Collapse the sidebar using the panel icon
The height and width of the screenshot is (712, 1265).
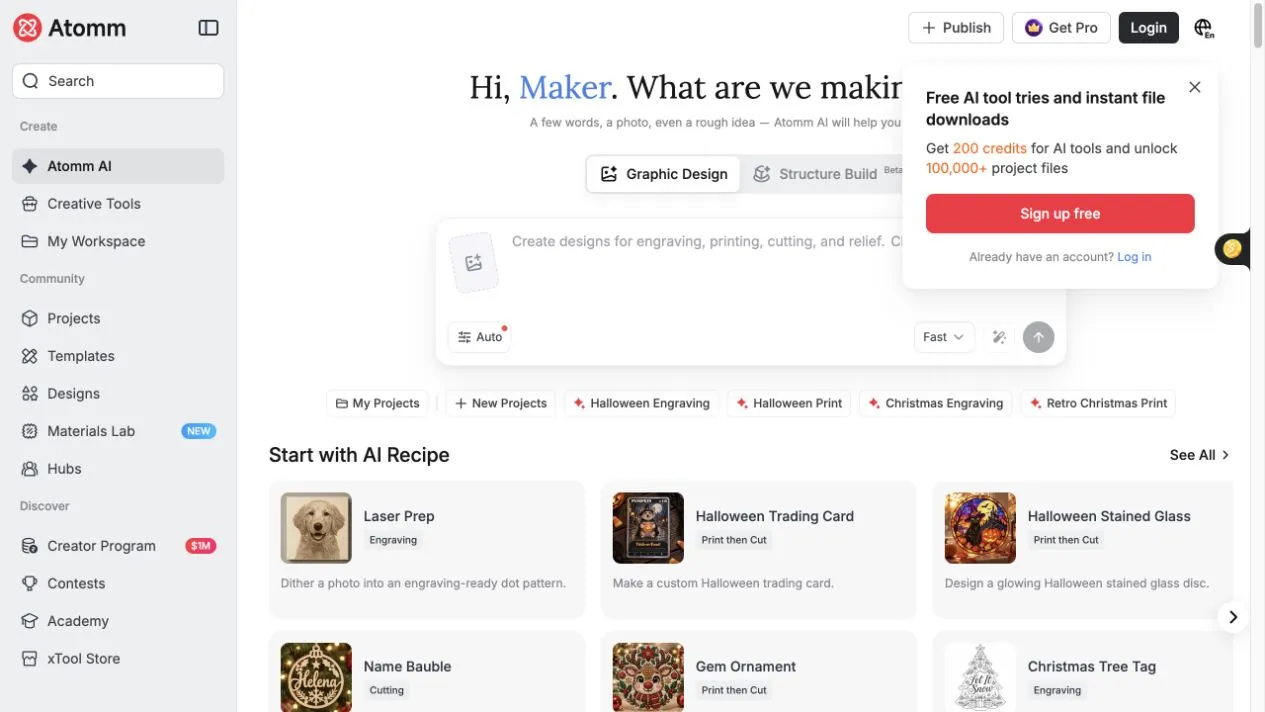[208, 28]
